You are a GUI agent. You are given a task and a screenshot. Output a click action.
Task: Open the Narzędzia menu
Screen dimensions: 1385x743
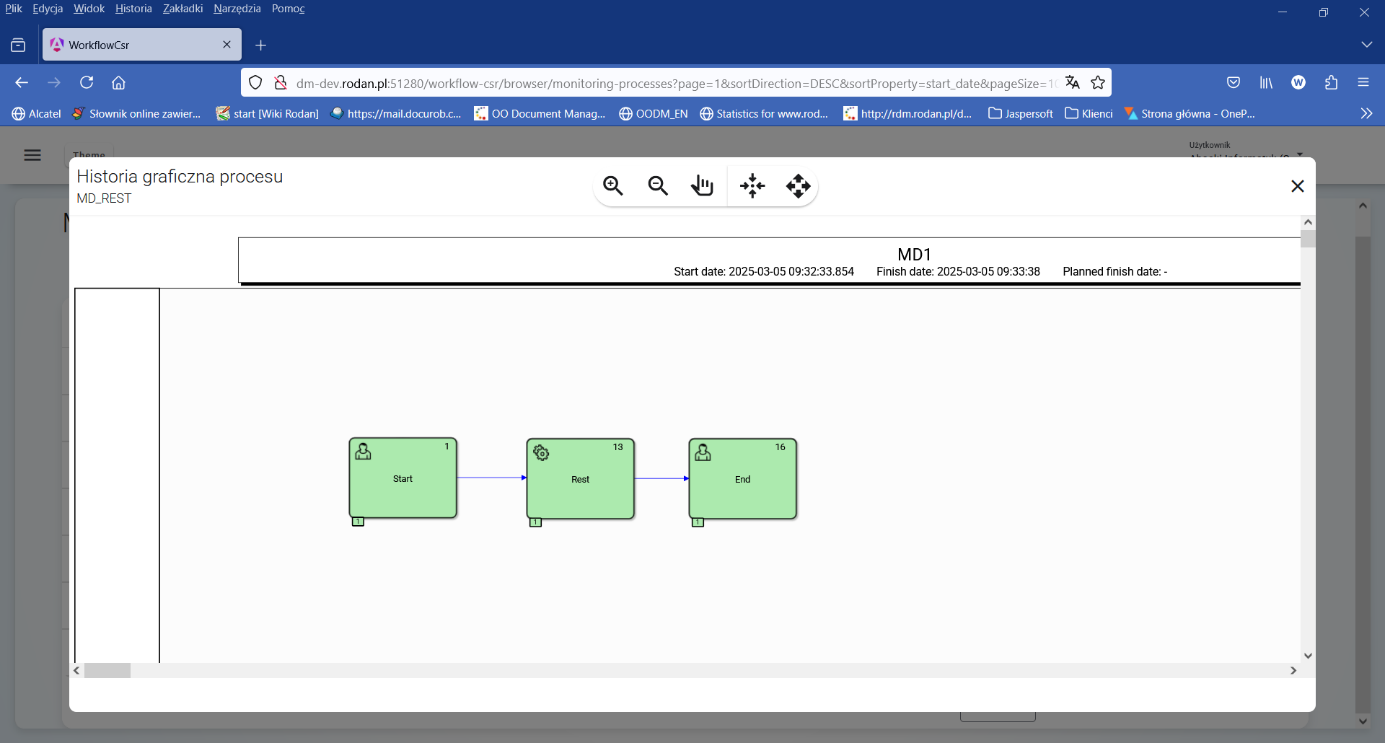point(237,9)
